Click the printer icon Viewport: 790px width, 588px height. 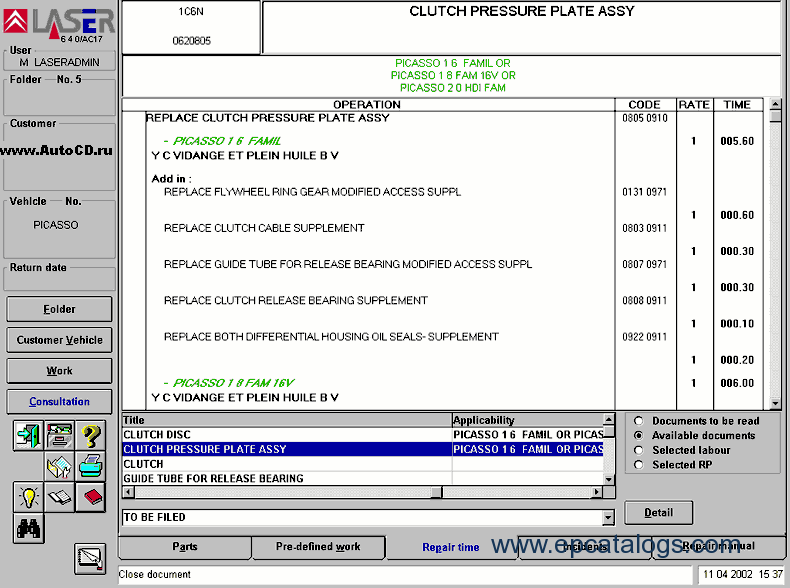coord(91,466)
